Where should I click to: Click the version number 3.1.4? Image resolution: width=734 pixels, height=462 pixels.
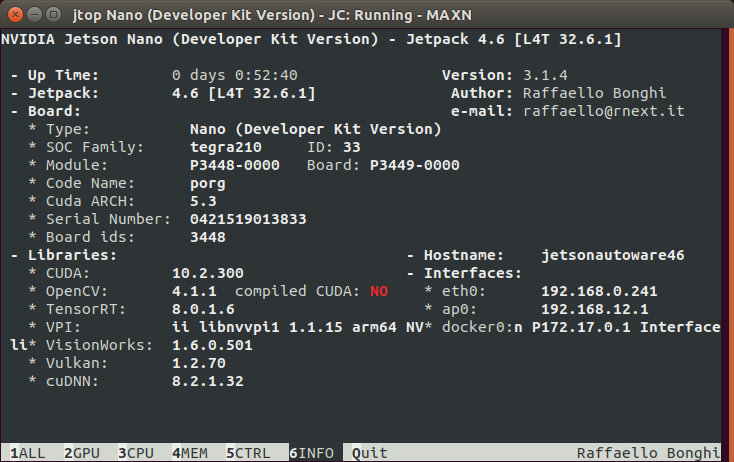coord(545,75)
